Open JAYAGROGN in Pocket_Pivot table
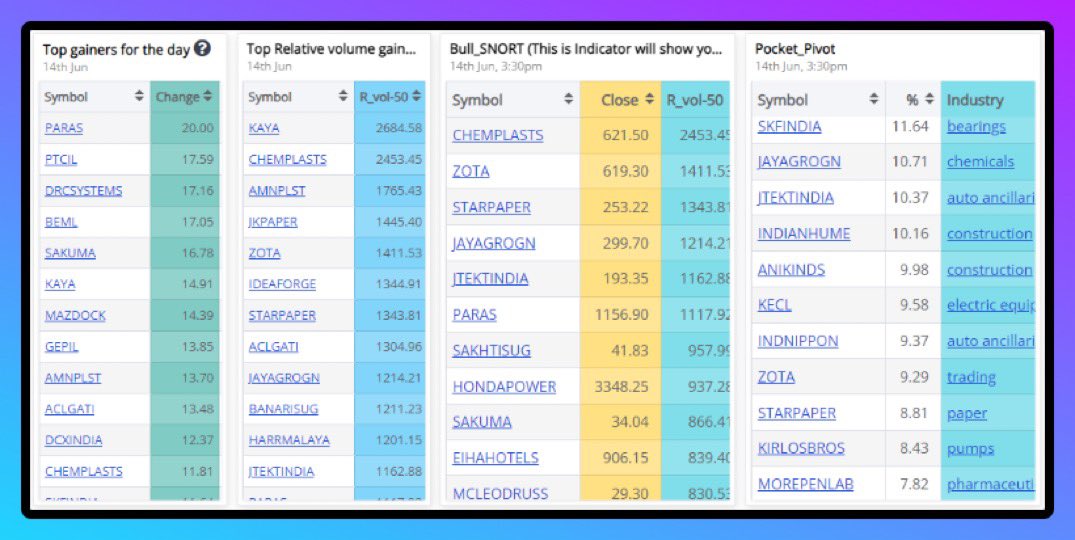This screenshot has width=1075, height=540. pyautogui.click(x=799, y=162)
